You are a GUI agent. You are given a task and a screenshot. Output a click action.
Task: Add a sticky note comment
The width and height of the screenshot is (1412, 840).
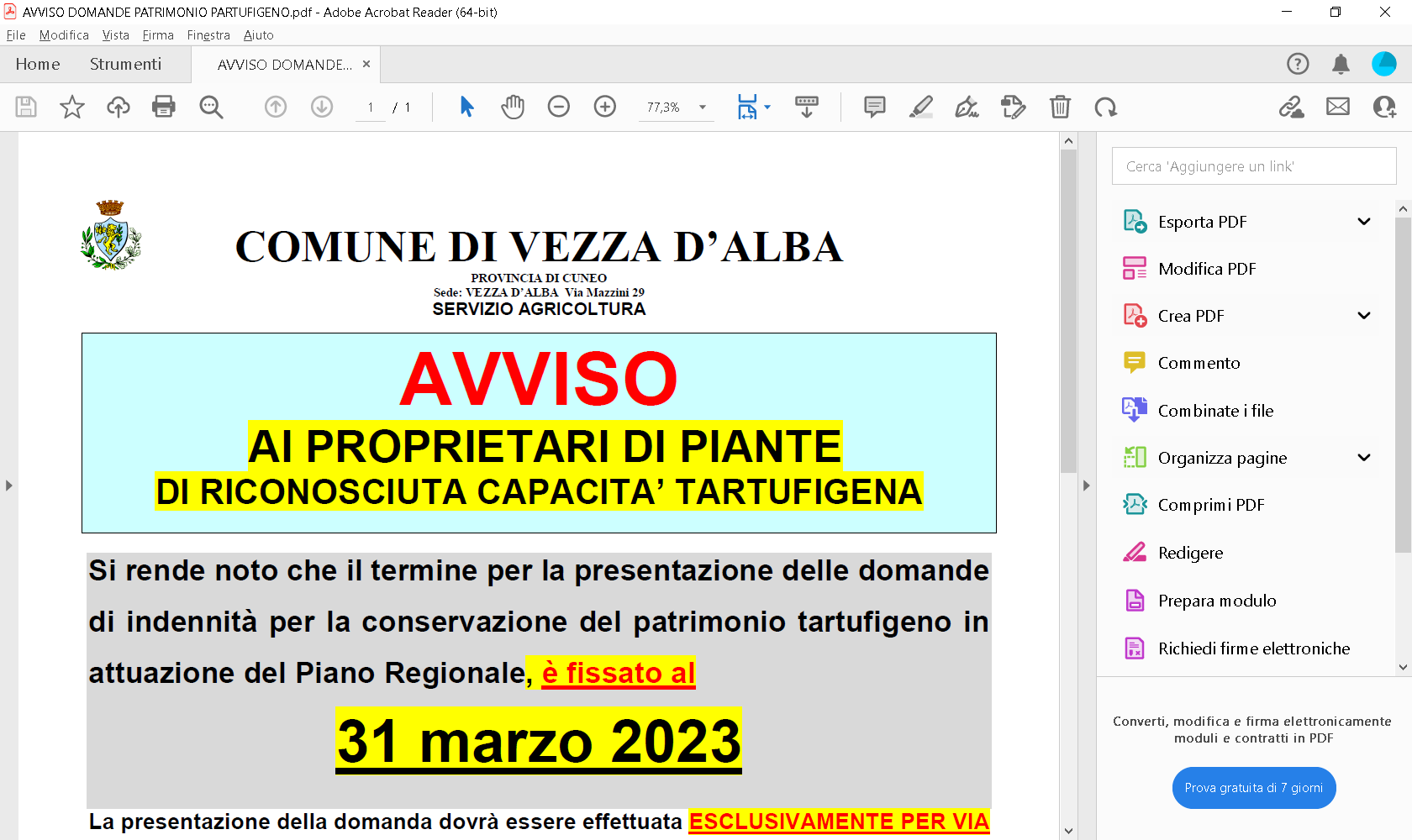click(x=875, y=107)
